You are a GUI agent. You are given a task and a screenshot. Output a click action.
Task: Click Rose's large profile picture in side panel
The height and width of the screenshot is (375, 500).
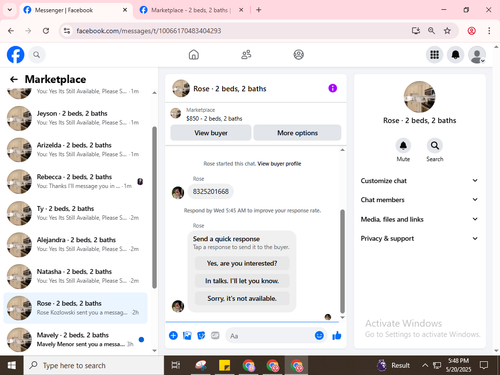coord(419,97)
